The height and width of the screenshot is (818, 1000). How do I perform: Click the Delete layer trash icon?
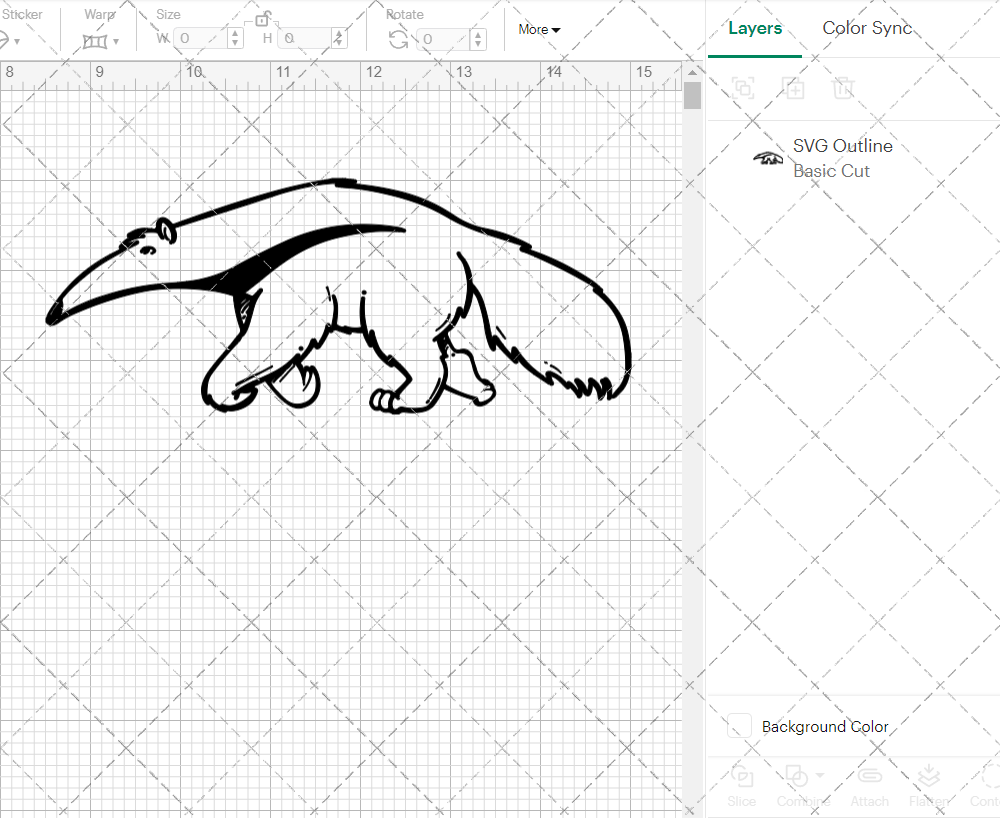(844, 89)
